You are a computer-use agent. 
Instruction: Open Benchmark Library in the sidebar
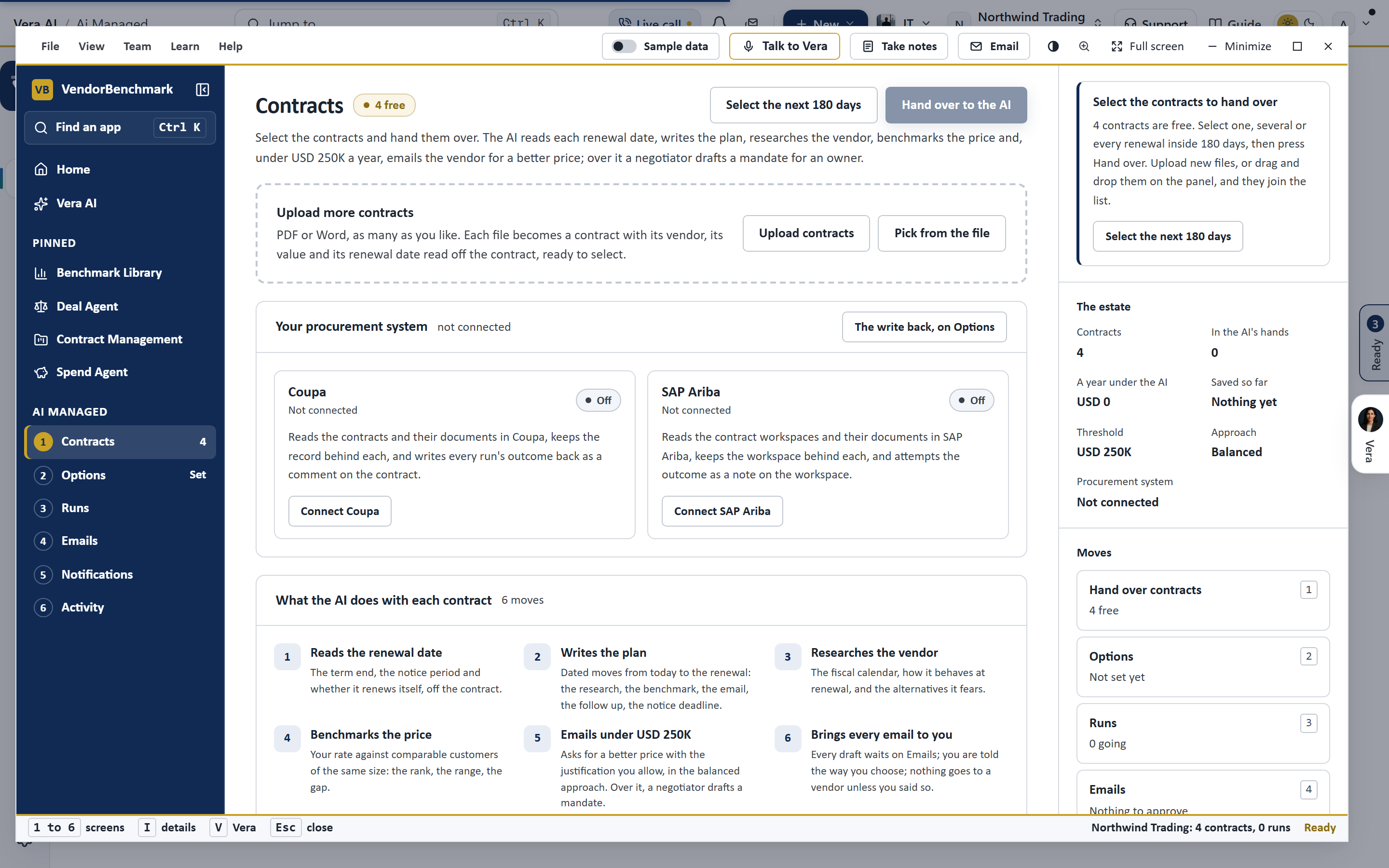[120, 272]
